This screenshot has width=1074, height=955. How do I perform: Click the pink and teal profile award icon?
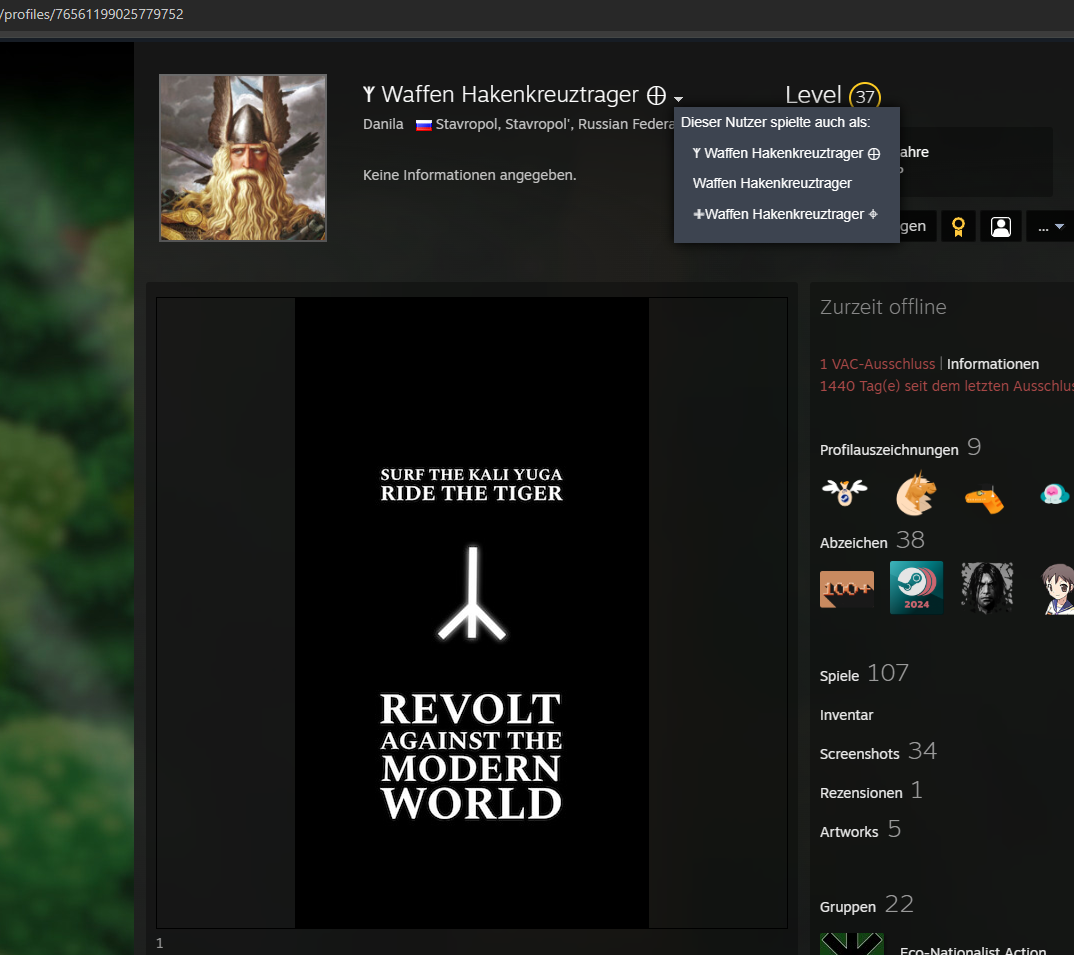click(x=1054, y=494)
